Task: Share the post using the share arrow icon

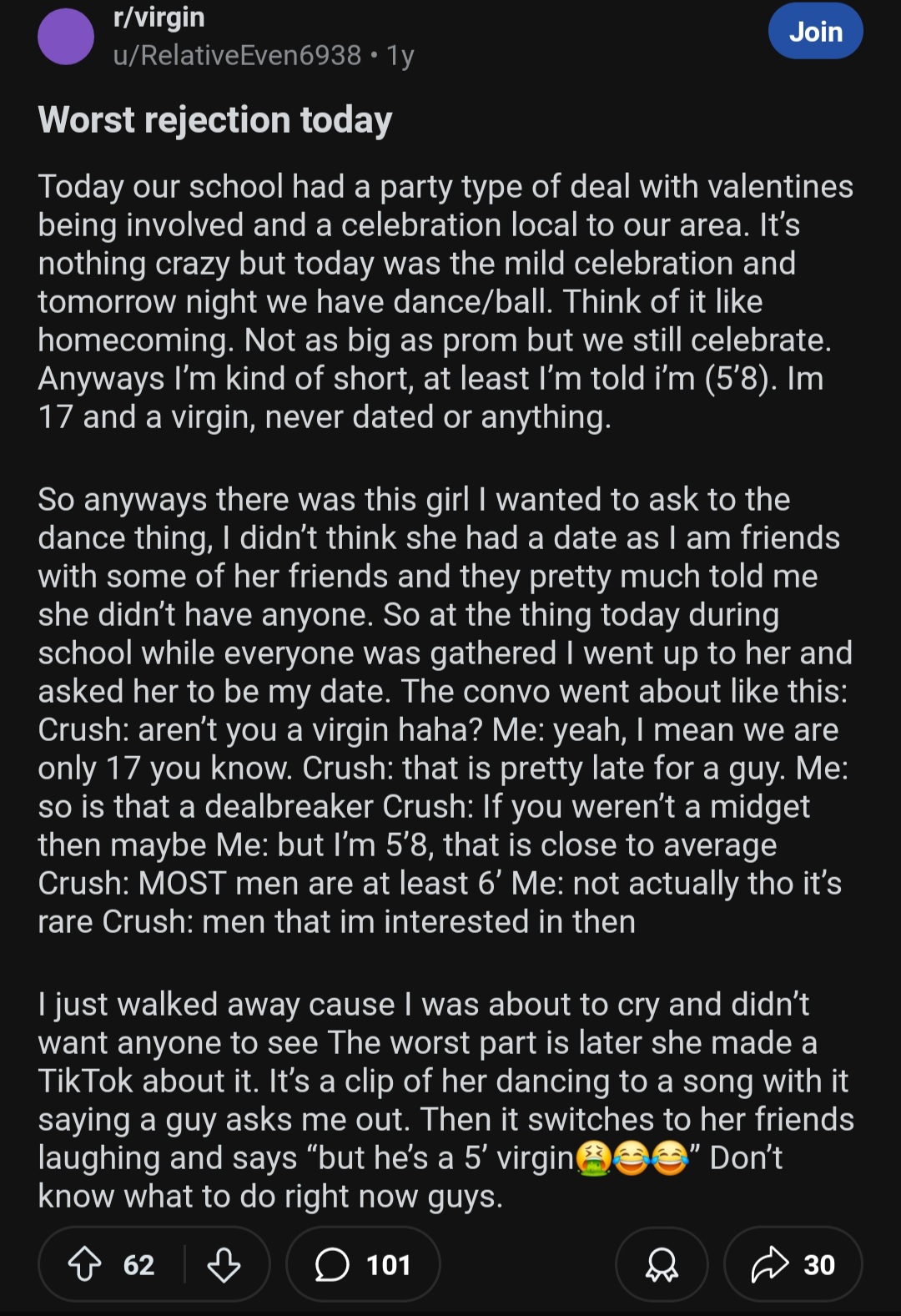Action: coord(769,1263)
